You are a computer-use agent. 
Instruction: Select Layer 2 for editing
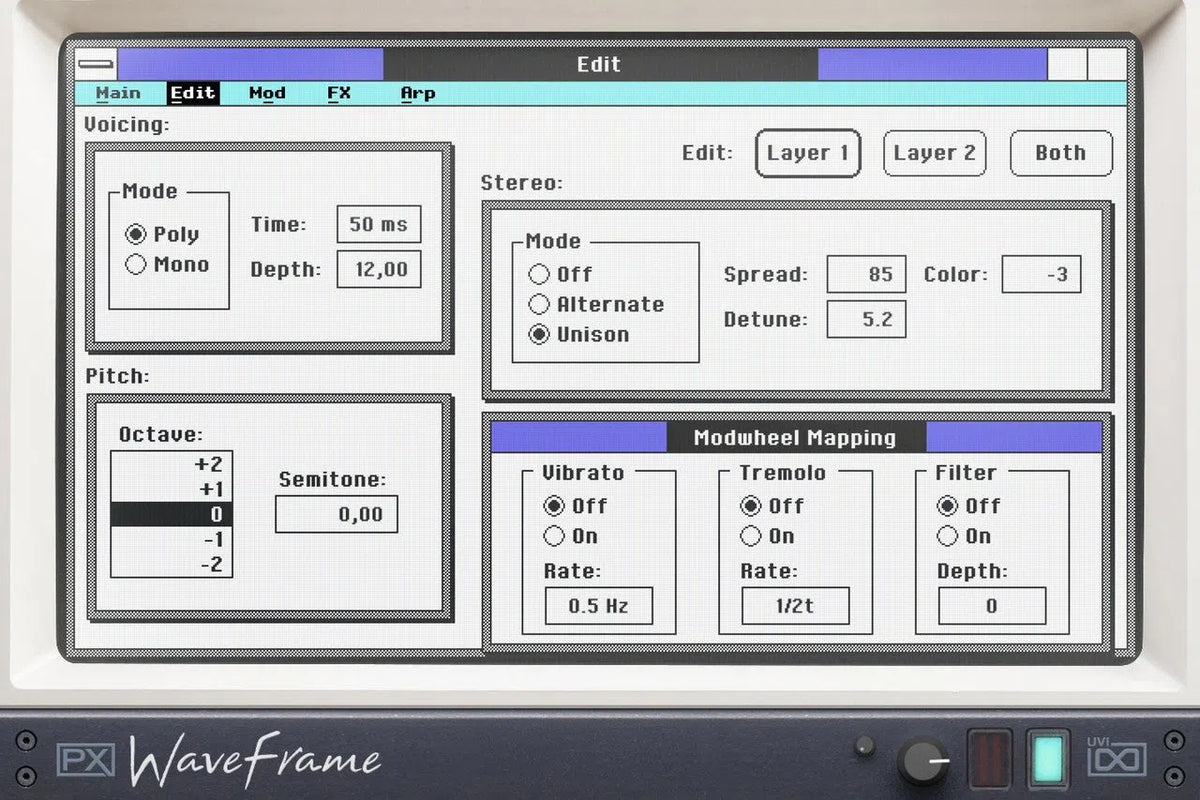pyautogui.click(x=934, y=153)
